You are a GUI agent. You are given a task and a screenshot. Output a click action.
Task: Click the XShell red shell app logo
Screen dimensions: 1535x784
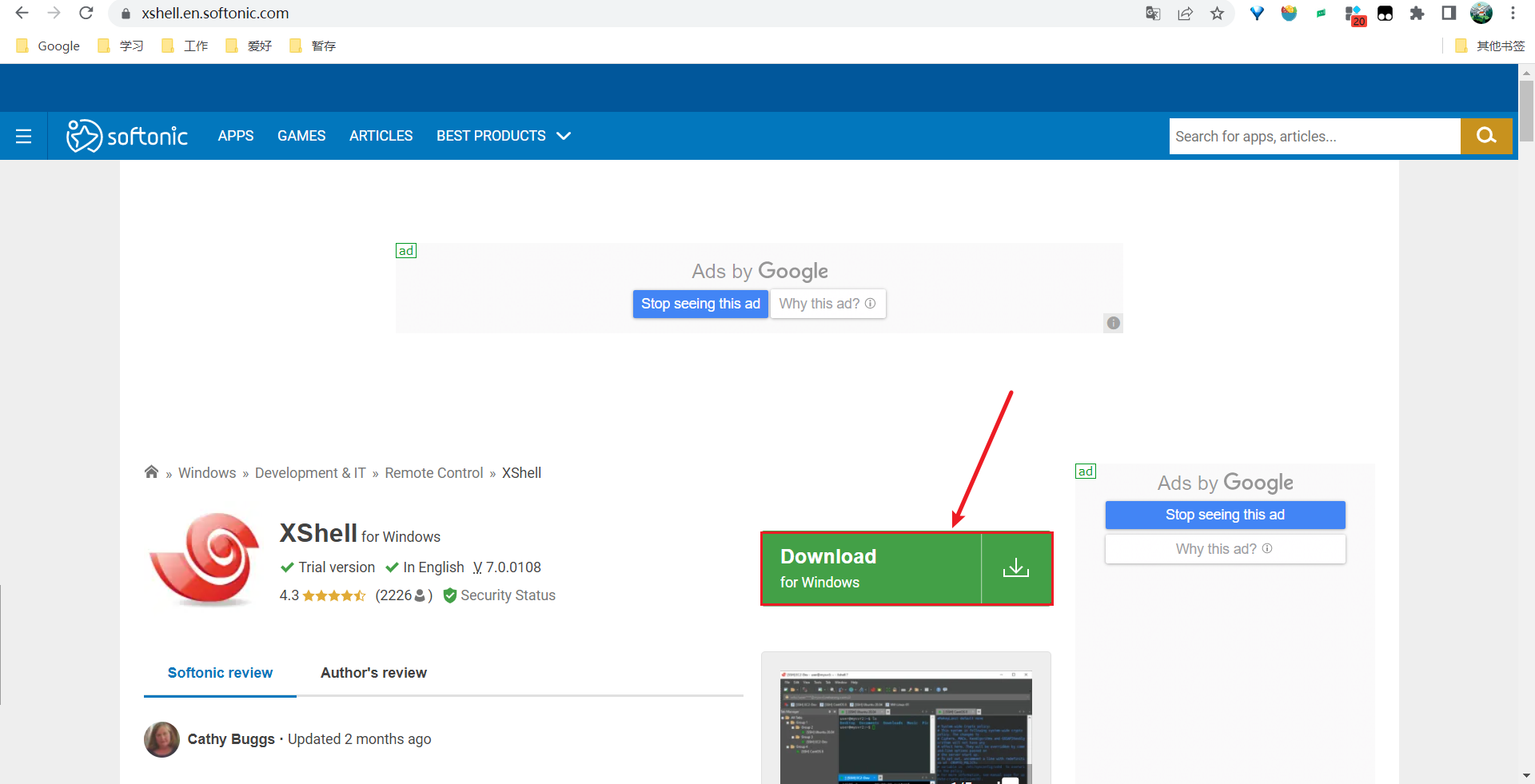[x=205, y=559]
